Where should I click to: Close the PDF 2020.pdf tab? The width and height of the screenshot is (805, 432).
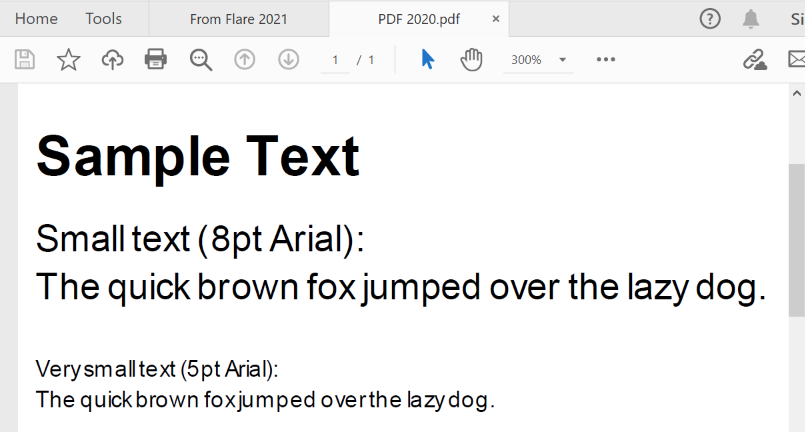click(x=496, y=18)
